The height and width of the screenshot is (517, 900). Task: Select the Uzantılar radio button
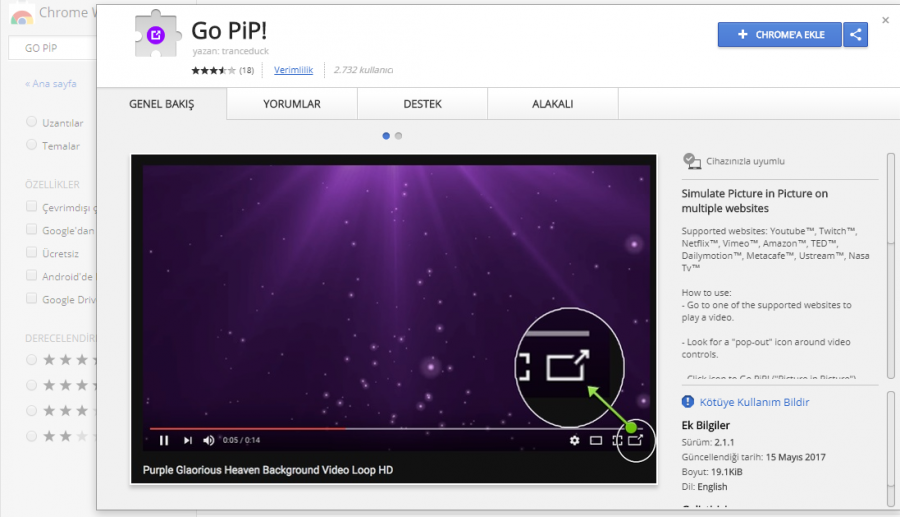coord(32,122)
